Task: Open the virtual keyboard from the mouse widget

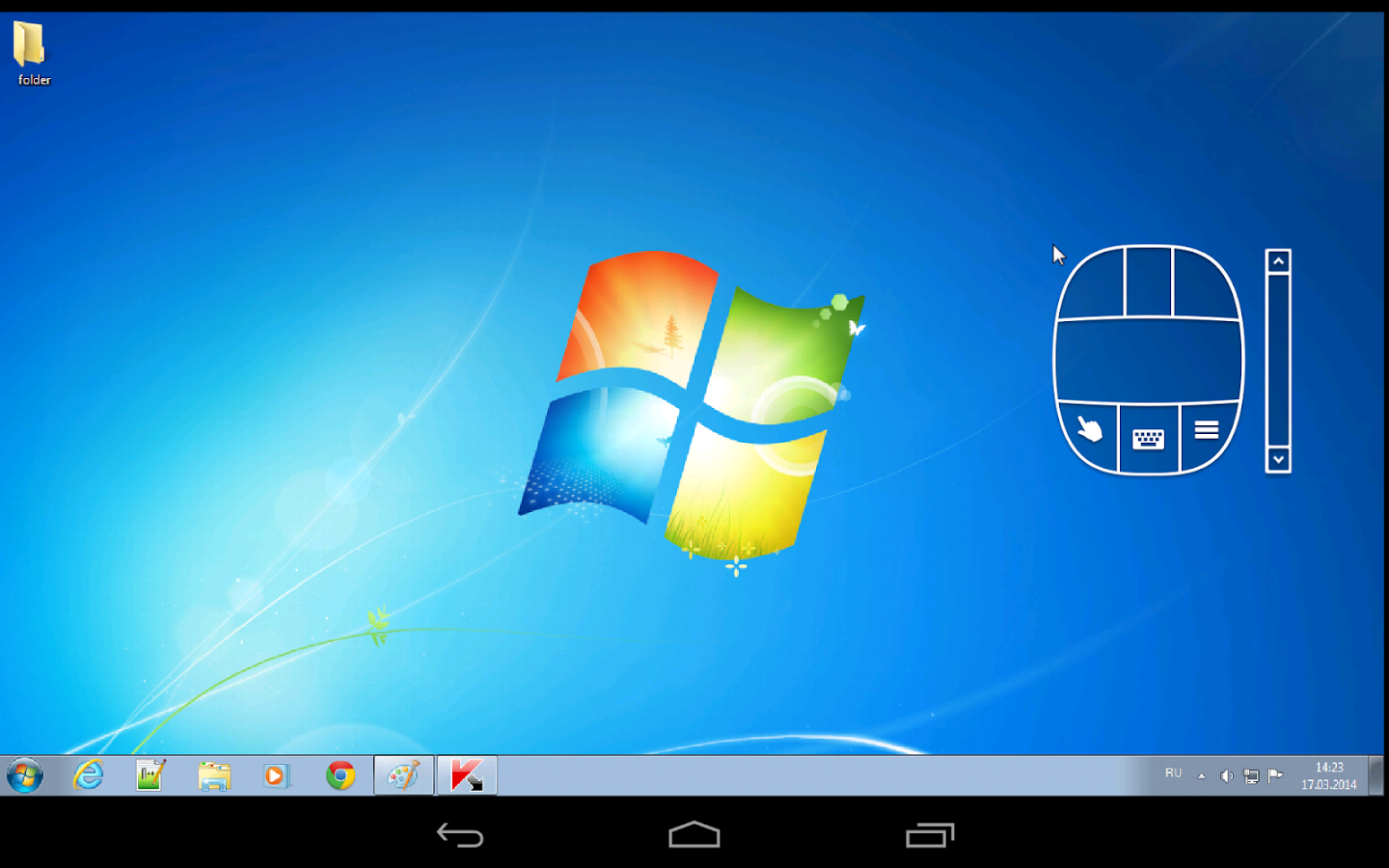Action: pyautogui.click(x=1148, y=439)
